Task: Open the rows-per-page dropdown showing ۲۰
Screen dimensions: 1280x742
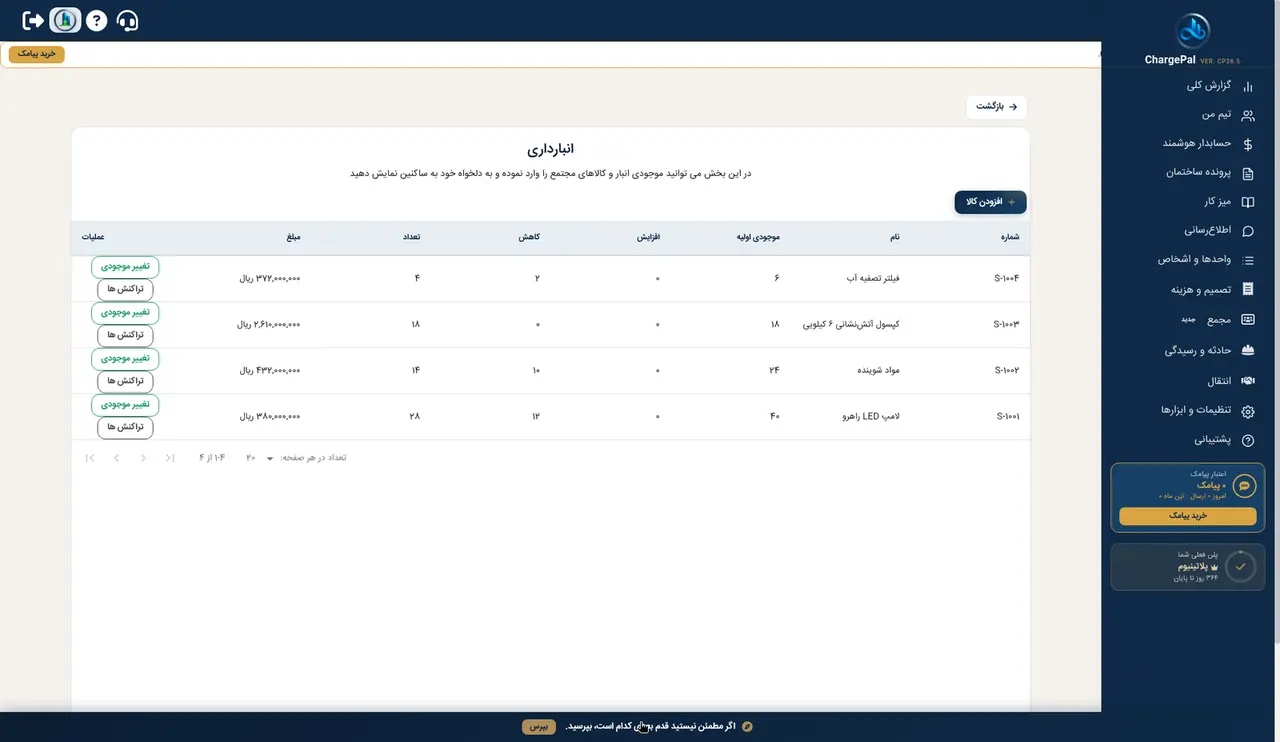Action: (260, 458)
